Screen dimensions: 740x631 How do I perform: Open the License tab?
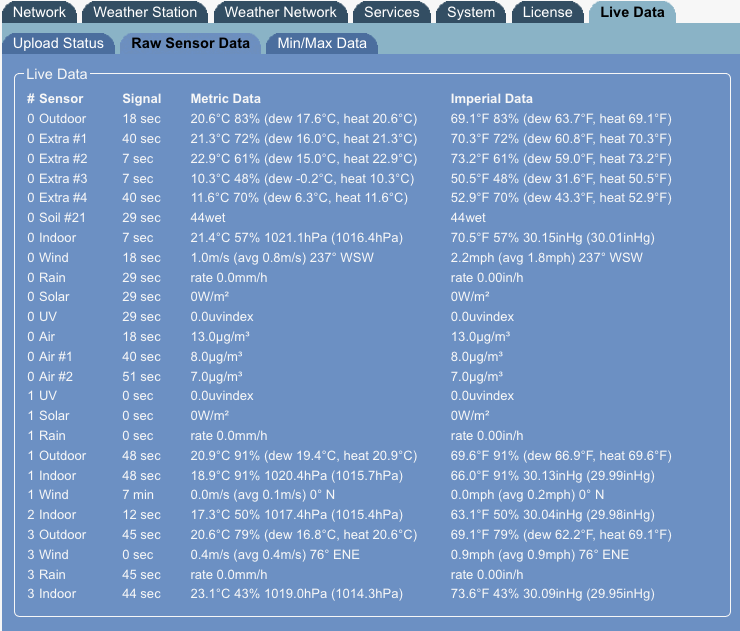(x=548, y=12)
